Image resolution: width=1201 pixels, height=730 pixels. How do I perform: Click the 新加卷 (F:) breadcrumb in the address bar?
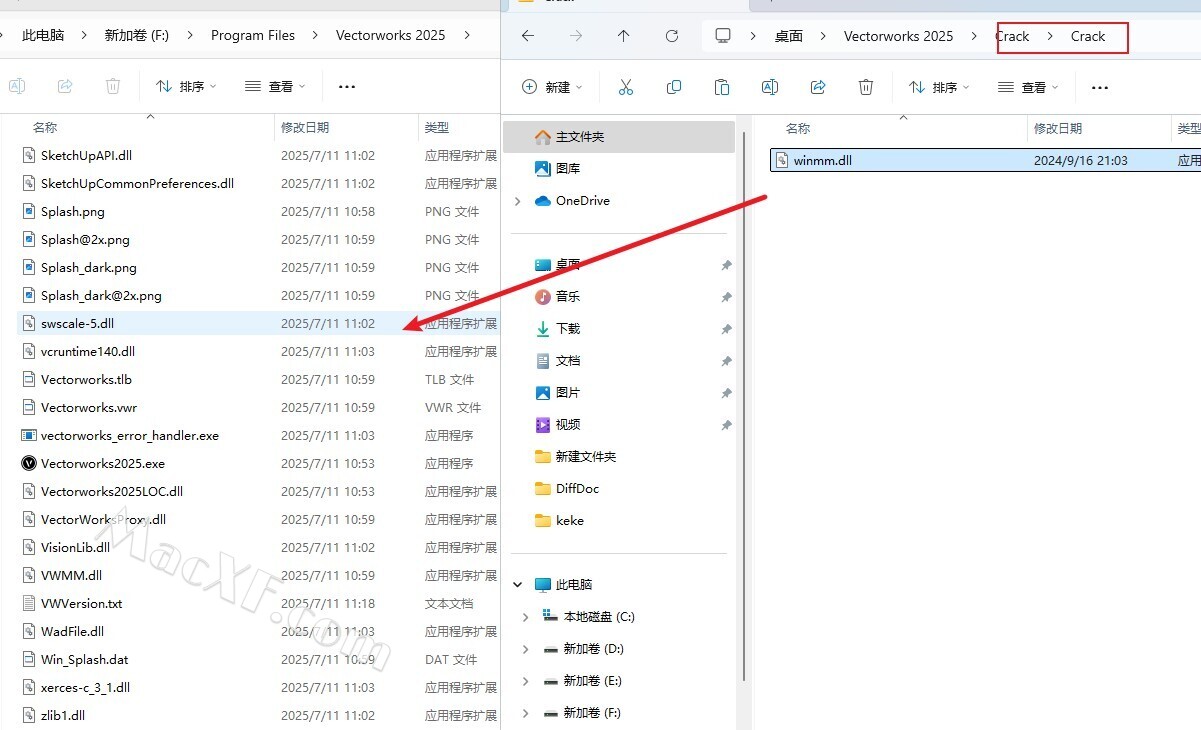click(137, 35)
